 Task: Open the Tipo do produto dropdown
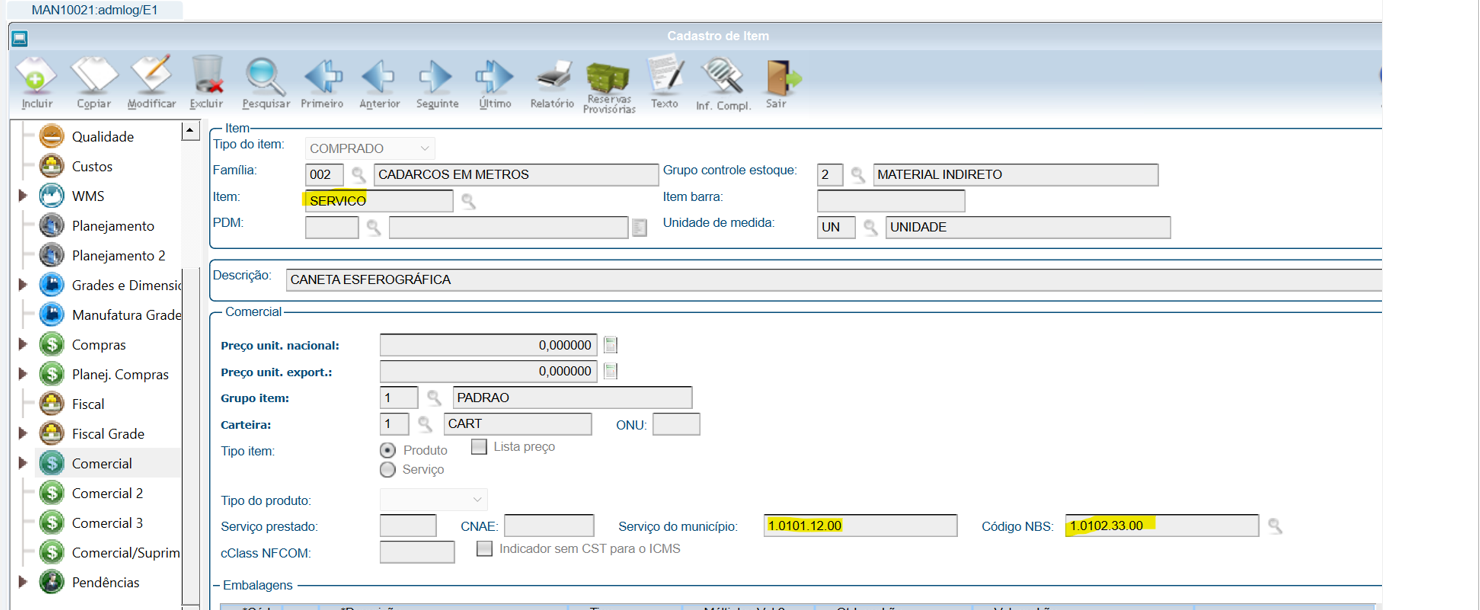tap(433, 499)
